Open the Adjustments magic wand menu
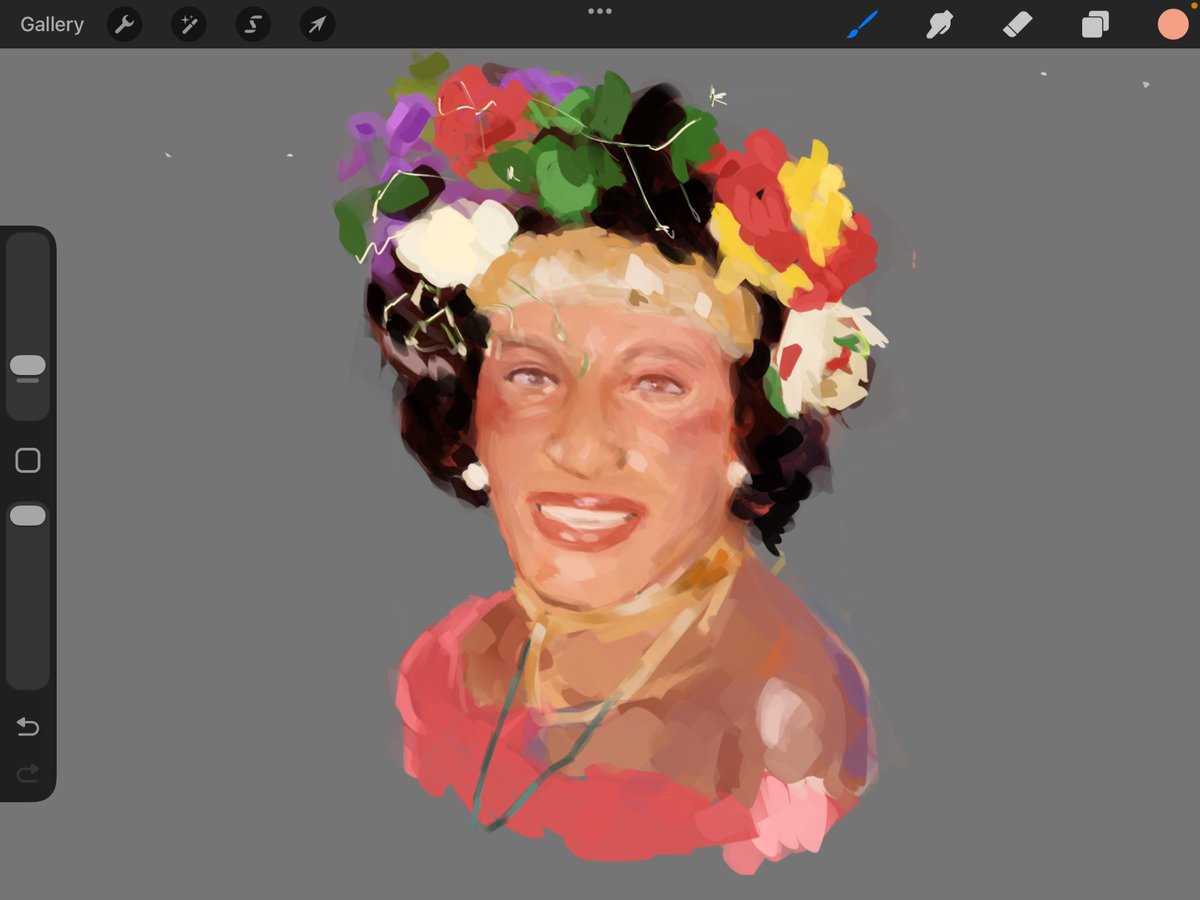1200x900 pixels. coord(188,25)
